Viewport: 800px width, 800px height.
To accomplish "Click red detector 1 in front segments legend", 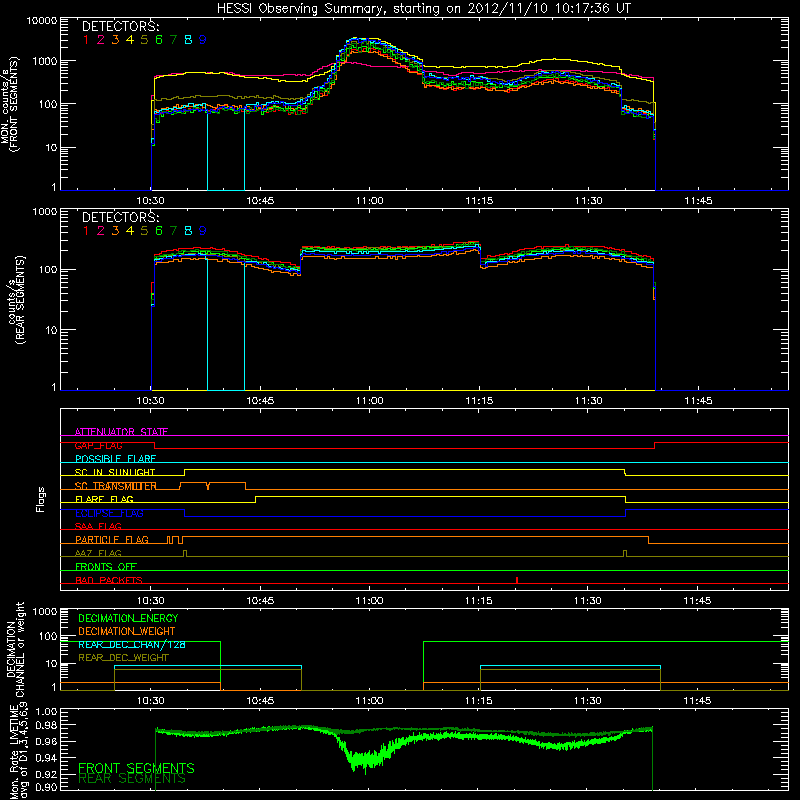I will coord(86,40).
